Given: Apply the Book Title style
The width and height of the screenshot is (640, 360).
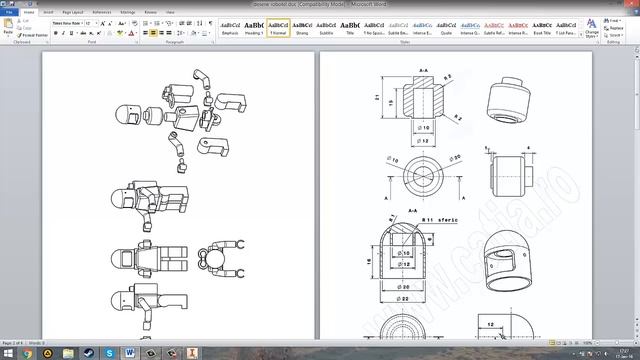Looking at the screenshot, I should pyautogui.click(x=542, y=28).
